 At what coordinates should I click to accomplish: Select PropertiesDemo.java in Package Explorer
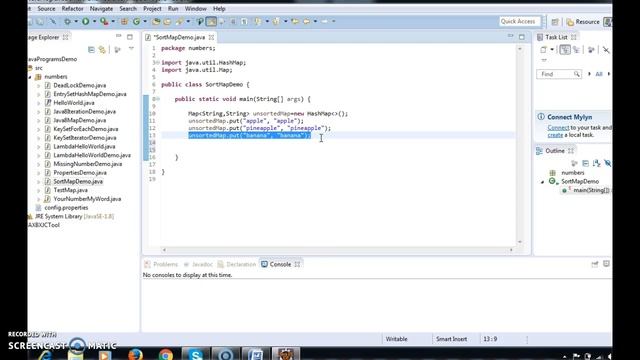[x=80, y=173]
